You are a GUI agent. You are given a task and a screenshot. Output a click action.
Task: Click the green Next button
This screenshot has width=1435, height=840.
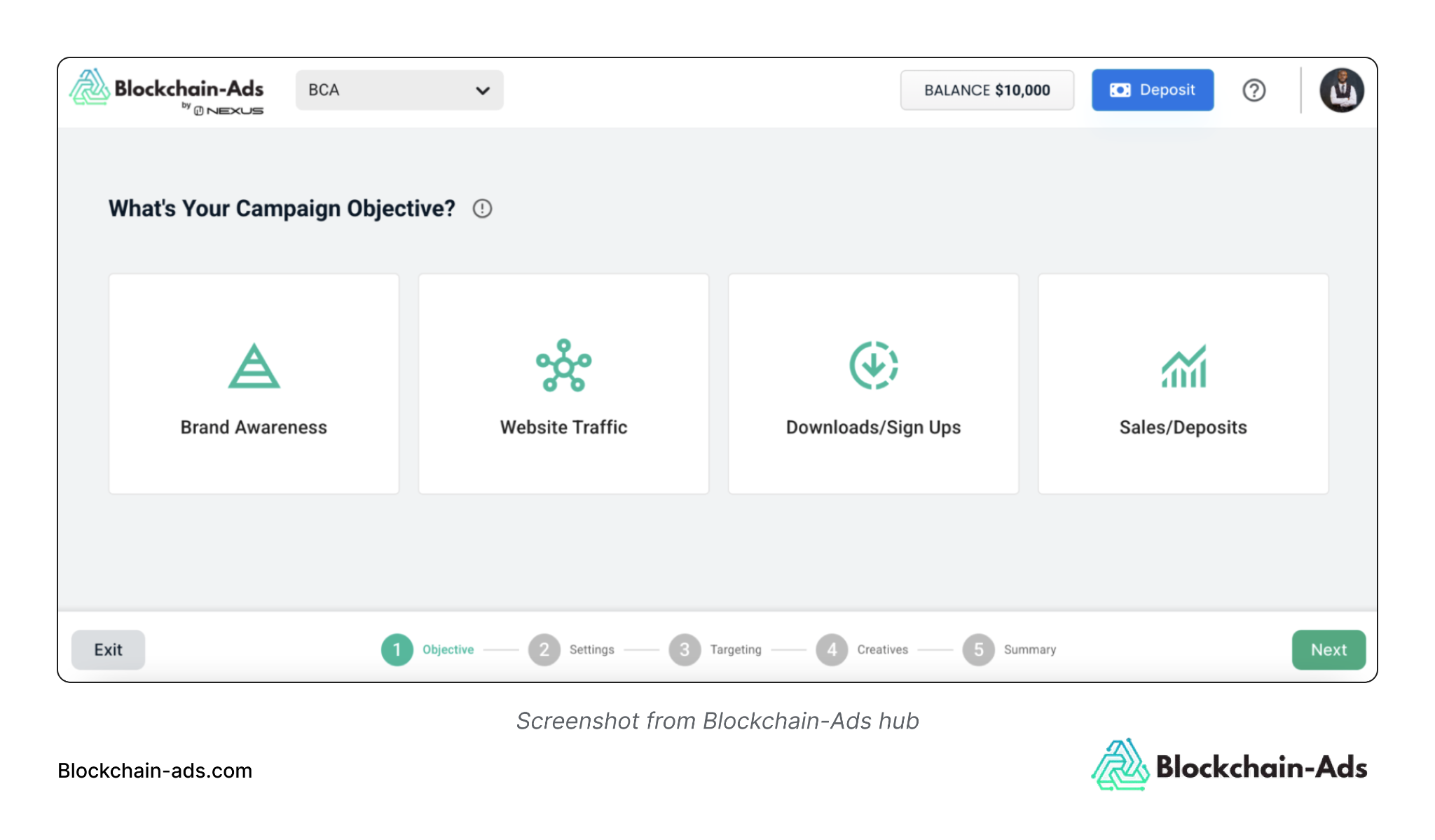click(x=1328, y=649)
